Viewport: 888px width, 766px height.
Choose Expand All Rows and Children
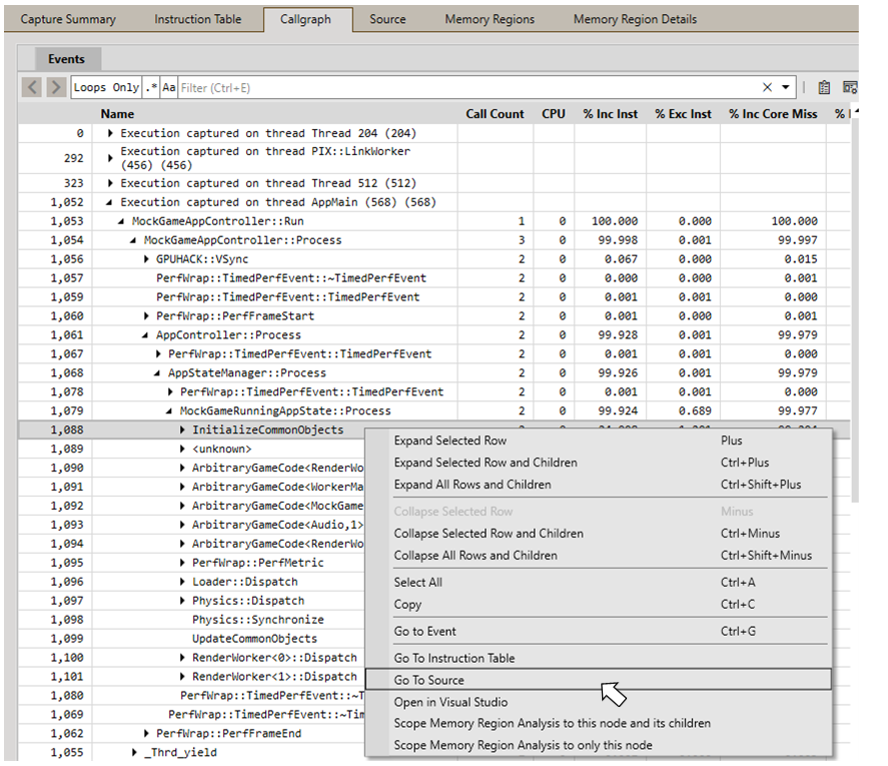[599, 485]
